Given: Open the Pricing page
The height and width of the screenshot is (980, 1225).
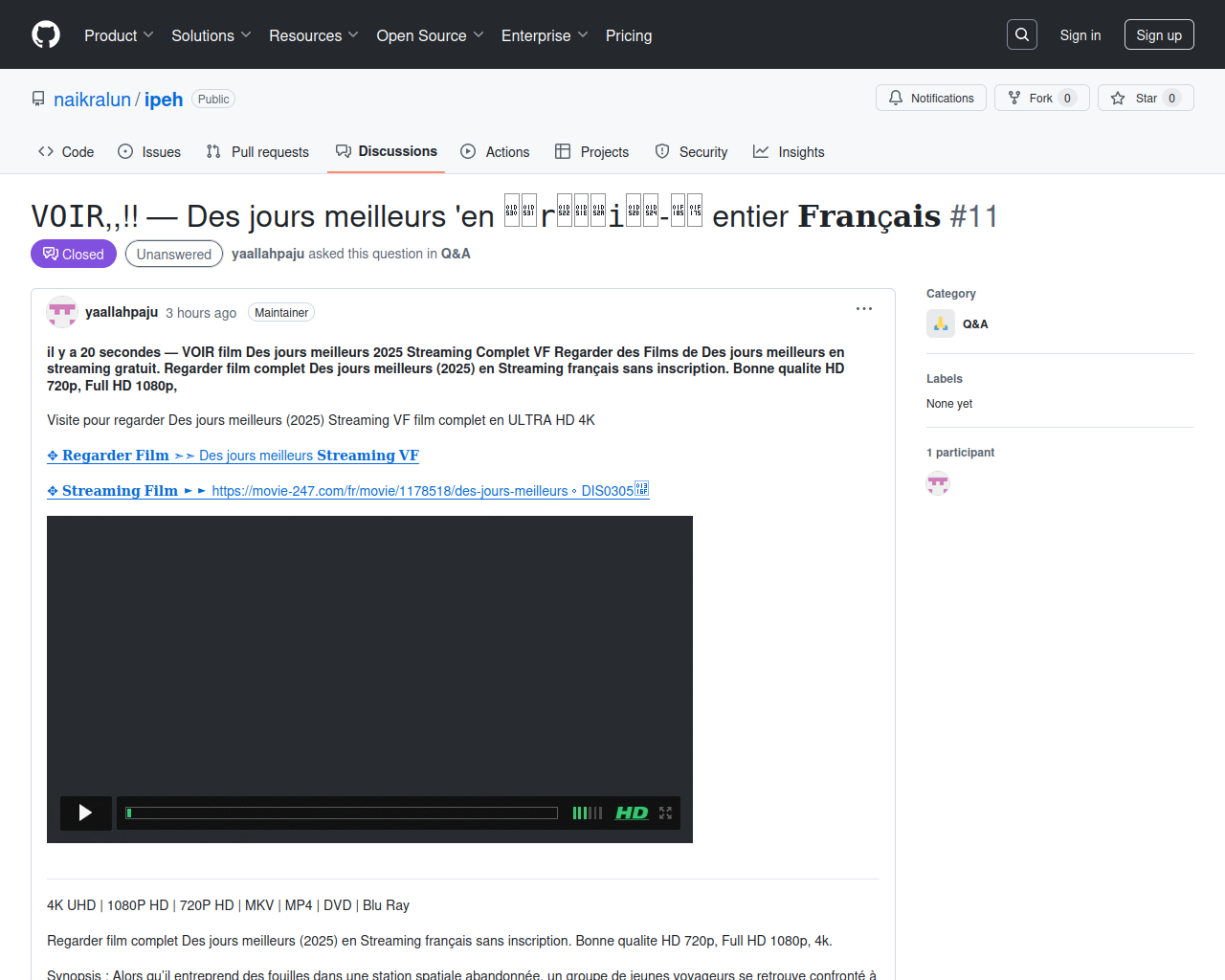Looking at the screenshot, I should [629, 35].
